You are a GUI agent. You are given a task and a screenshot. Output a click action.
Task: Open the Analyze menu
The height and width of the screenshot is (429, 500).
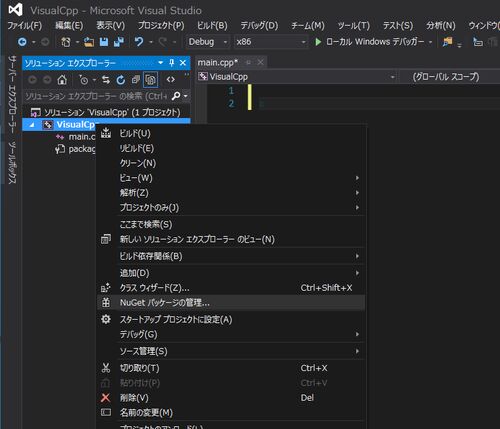(x=440, y=25)
